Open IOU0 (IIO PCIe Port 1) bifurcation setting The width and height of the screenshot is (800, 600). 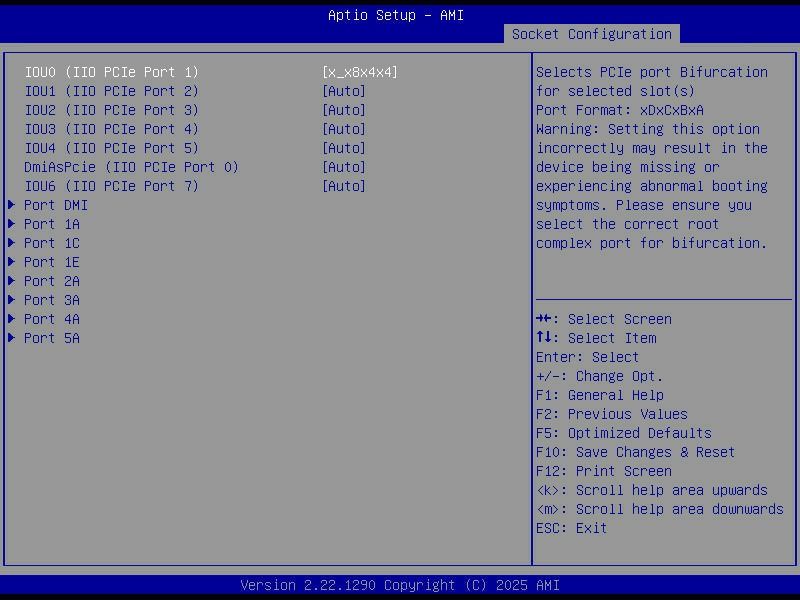[360, 72]
